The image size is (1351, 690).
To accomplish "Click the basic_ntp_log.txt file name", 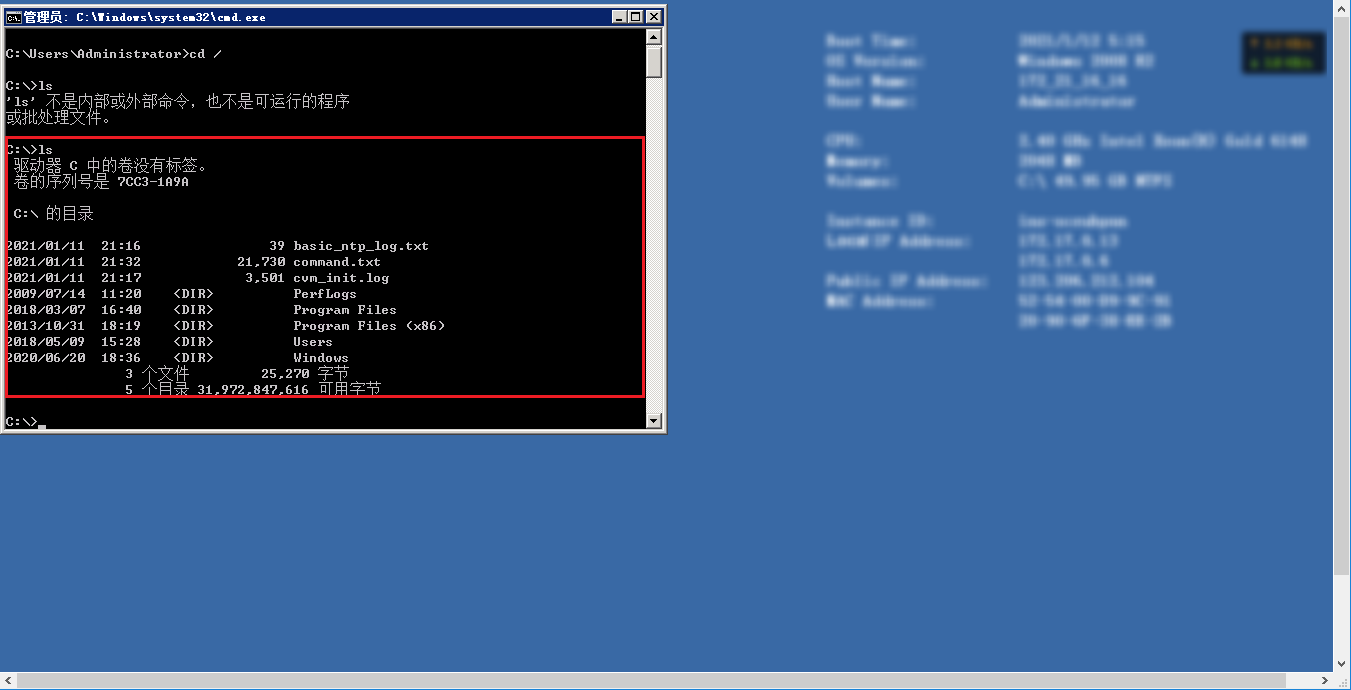I will tap(359, 245).
